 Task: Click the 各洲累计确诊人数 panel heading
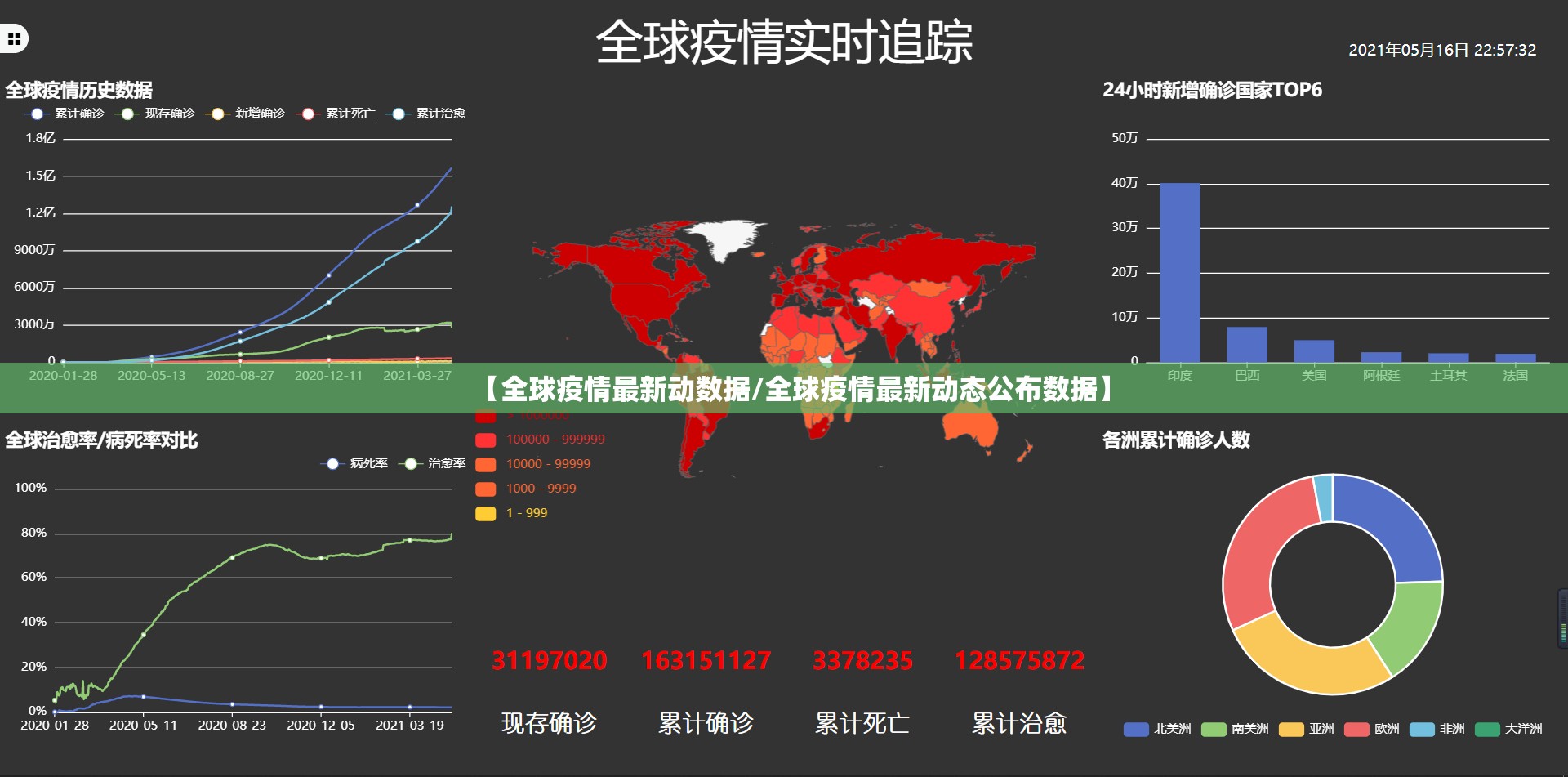(1177, 439)
